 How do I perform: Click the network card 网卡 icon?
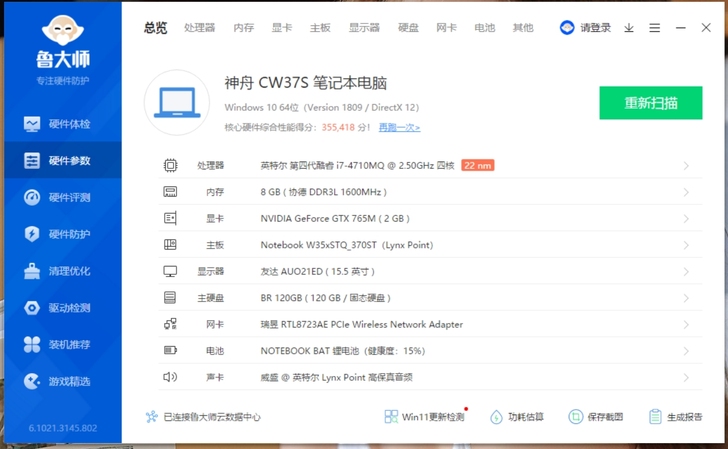click(x=170, y=324)
